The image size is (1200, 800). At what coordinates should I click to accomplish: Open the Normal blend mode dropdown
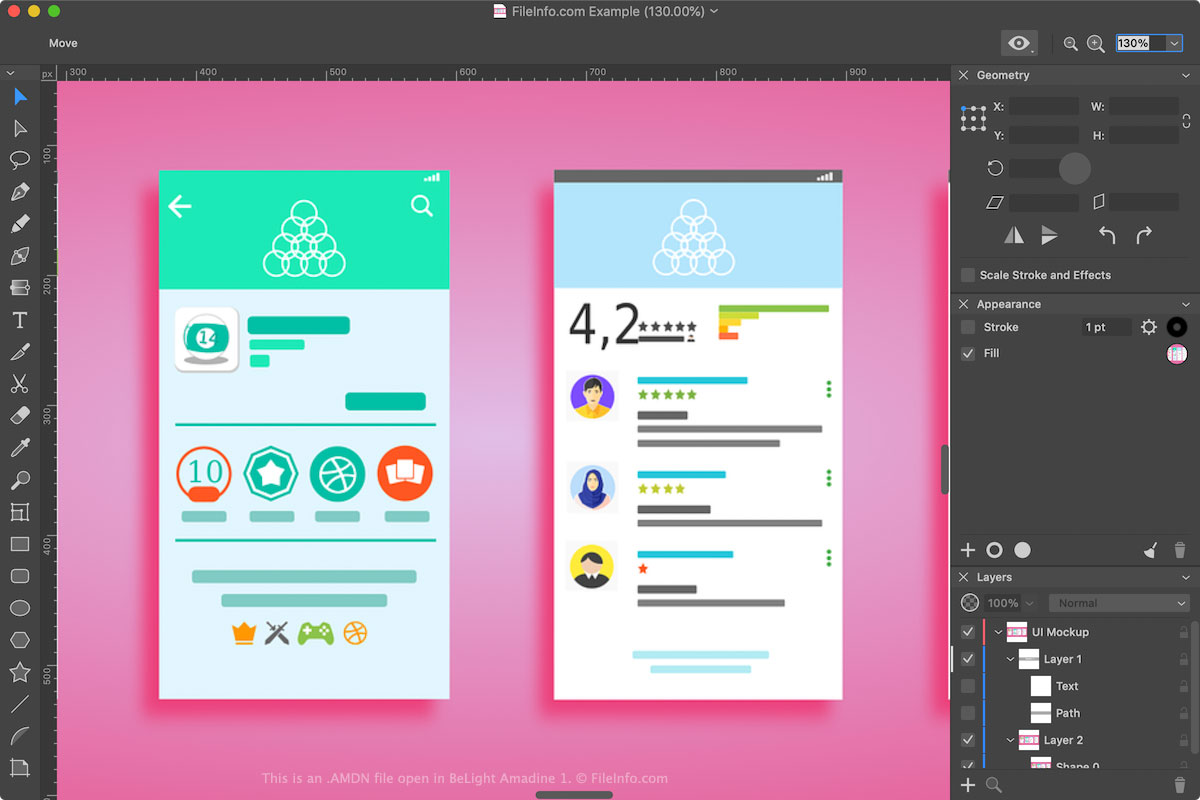pyautogui.click(x=1119, y=603)
